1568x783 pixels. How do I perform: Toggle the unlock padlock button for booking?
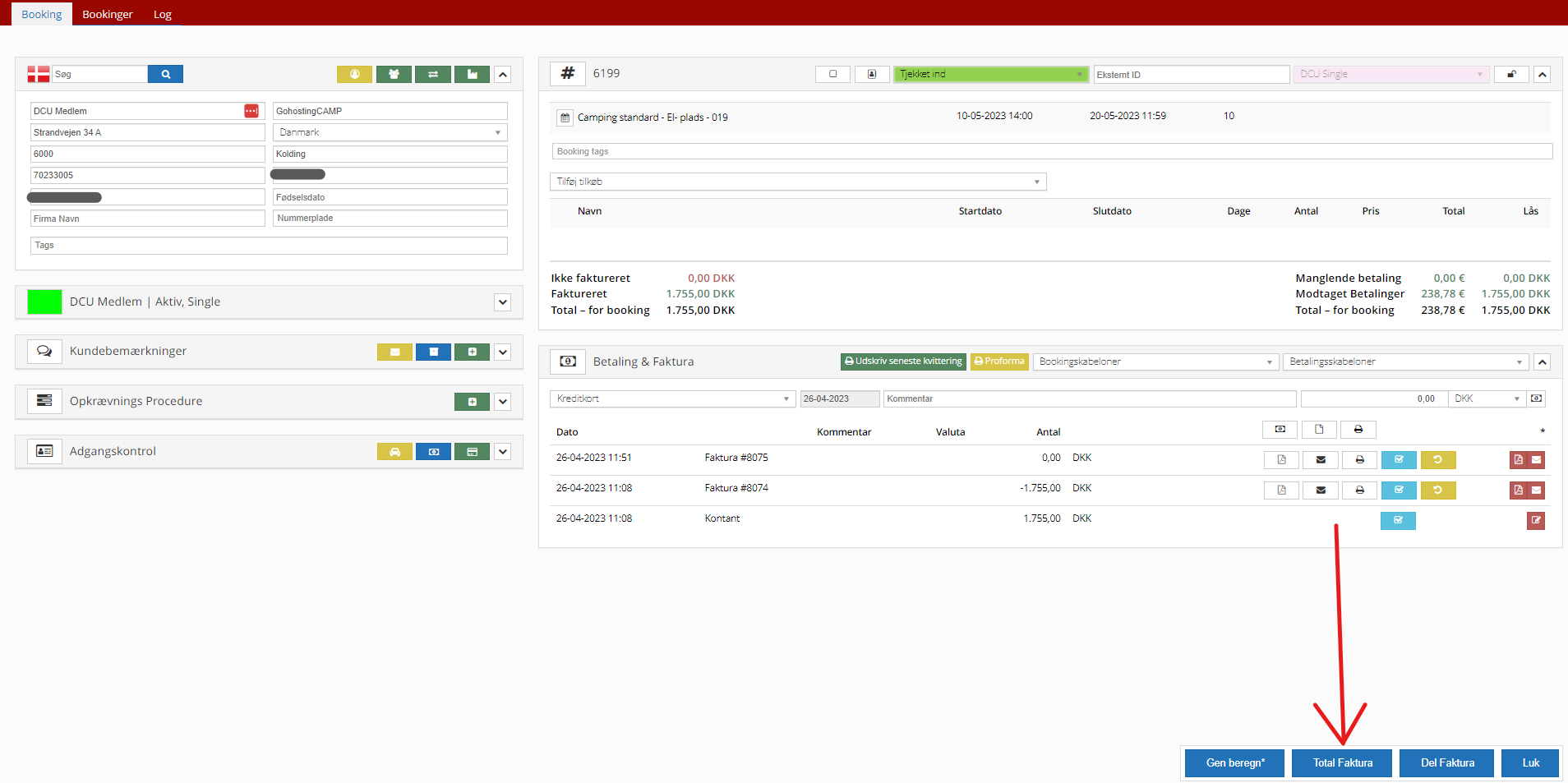(x=1510, y=75)
